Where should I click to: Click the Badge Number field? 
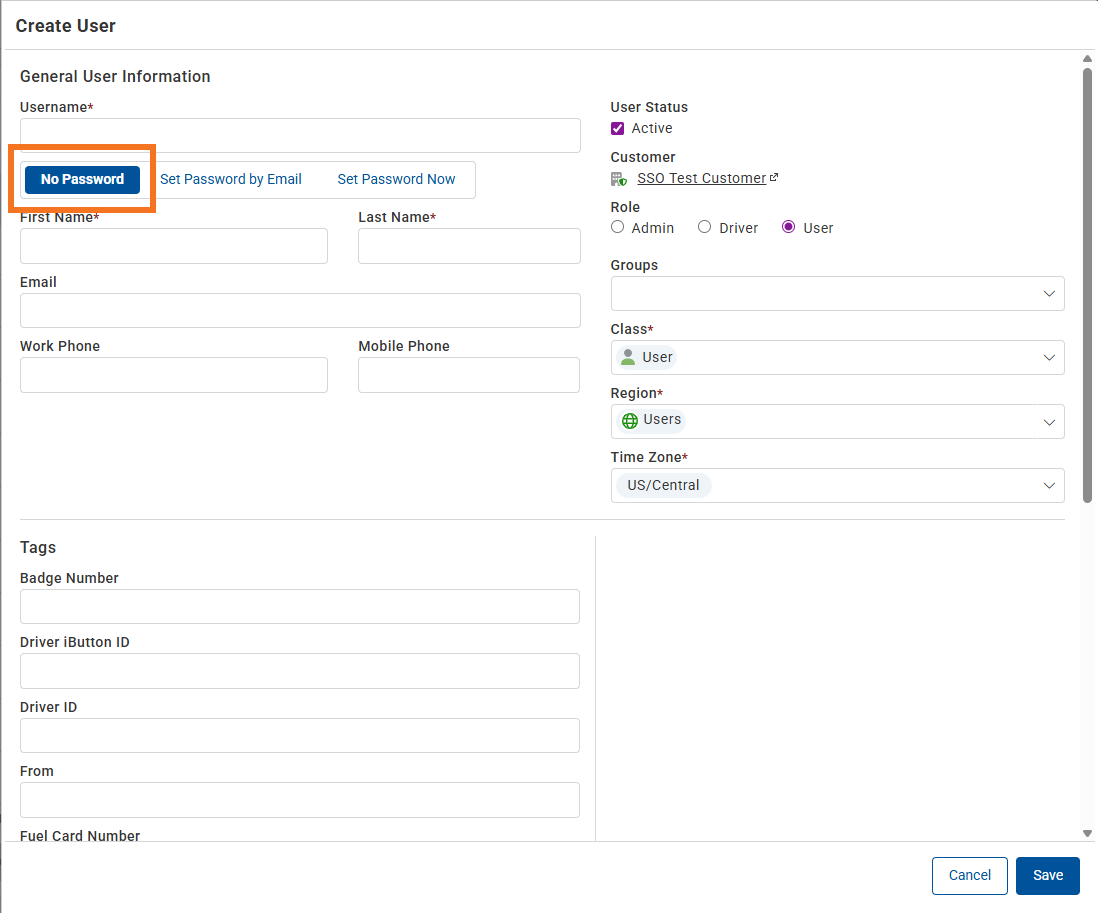click(x=300, y=606)
